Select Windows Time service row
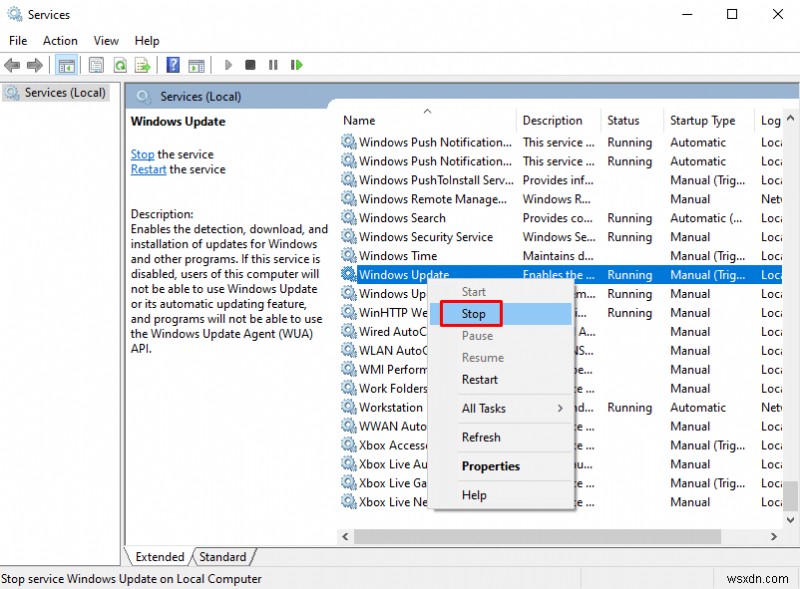800x589 pixels. tap(561, 256)
